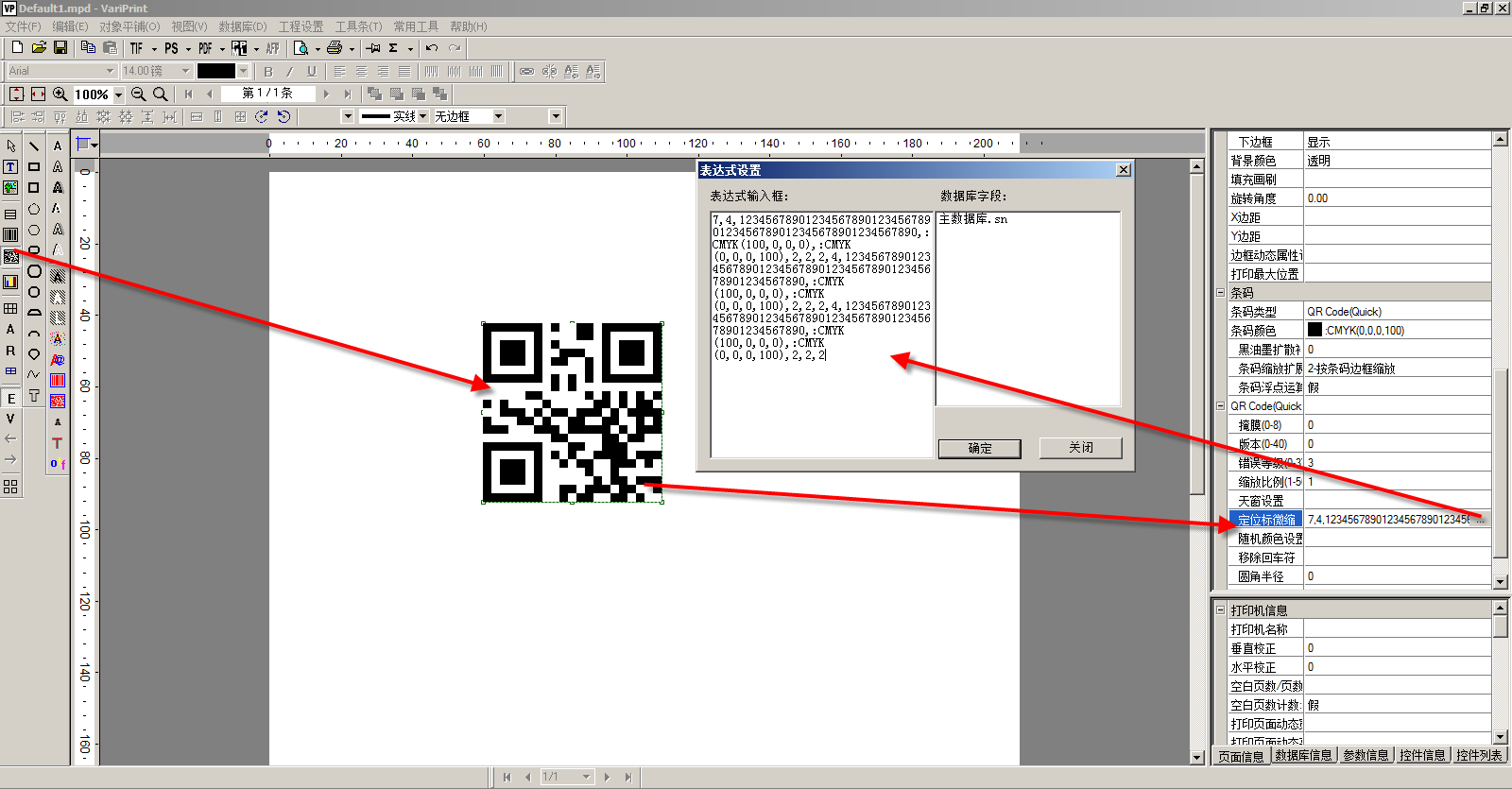
Task: Open the 无边框 border dropdown
Action: [499, 116]
